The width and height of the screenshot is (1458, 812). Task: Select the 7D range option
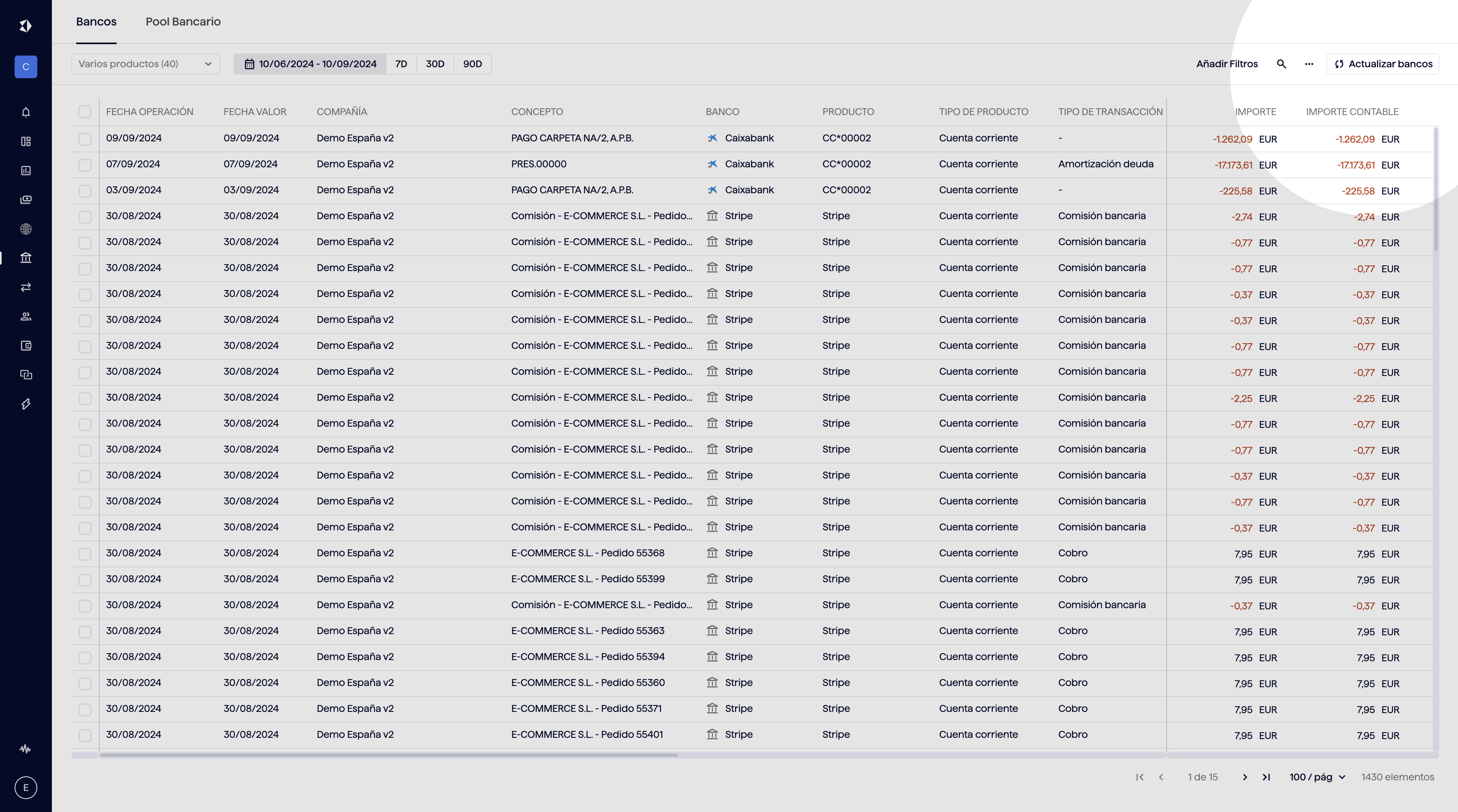[x=401, y=64]
